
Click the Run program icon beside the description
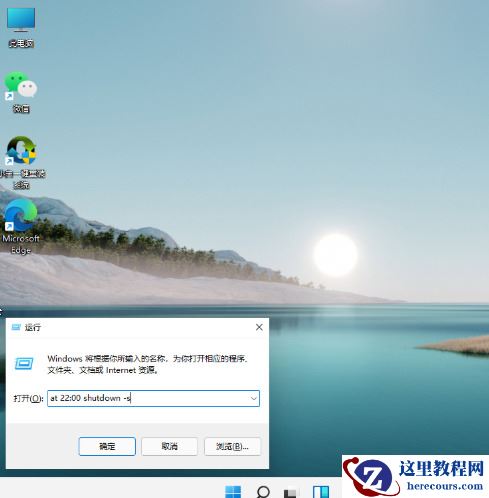pos(24,363)
